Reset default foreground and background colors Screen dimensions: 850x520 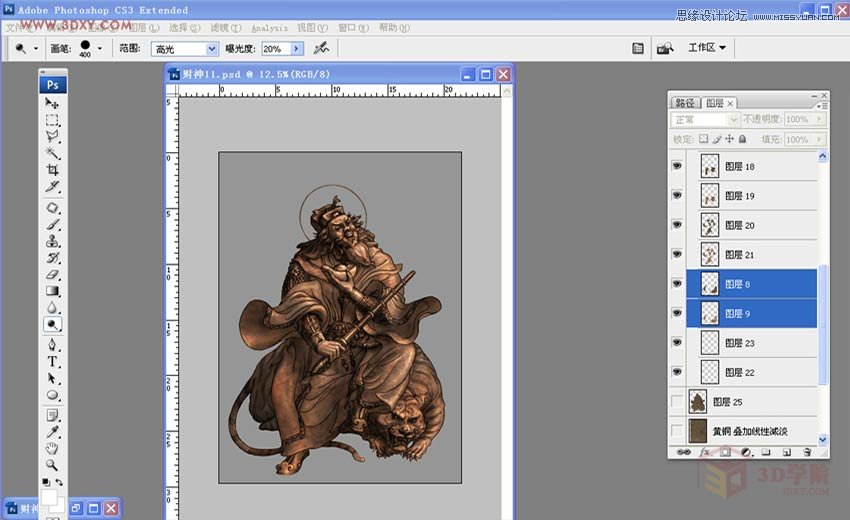pos(46,482)
